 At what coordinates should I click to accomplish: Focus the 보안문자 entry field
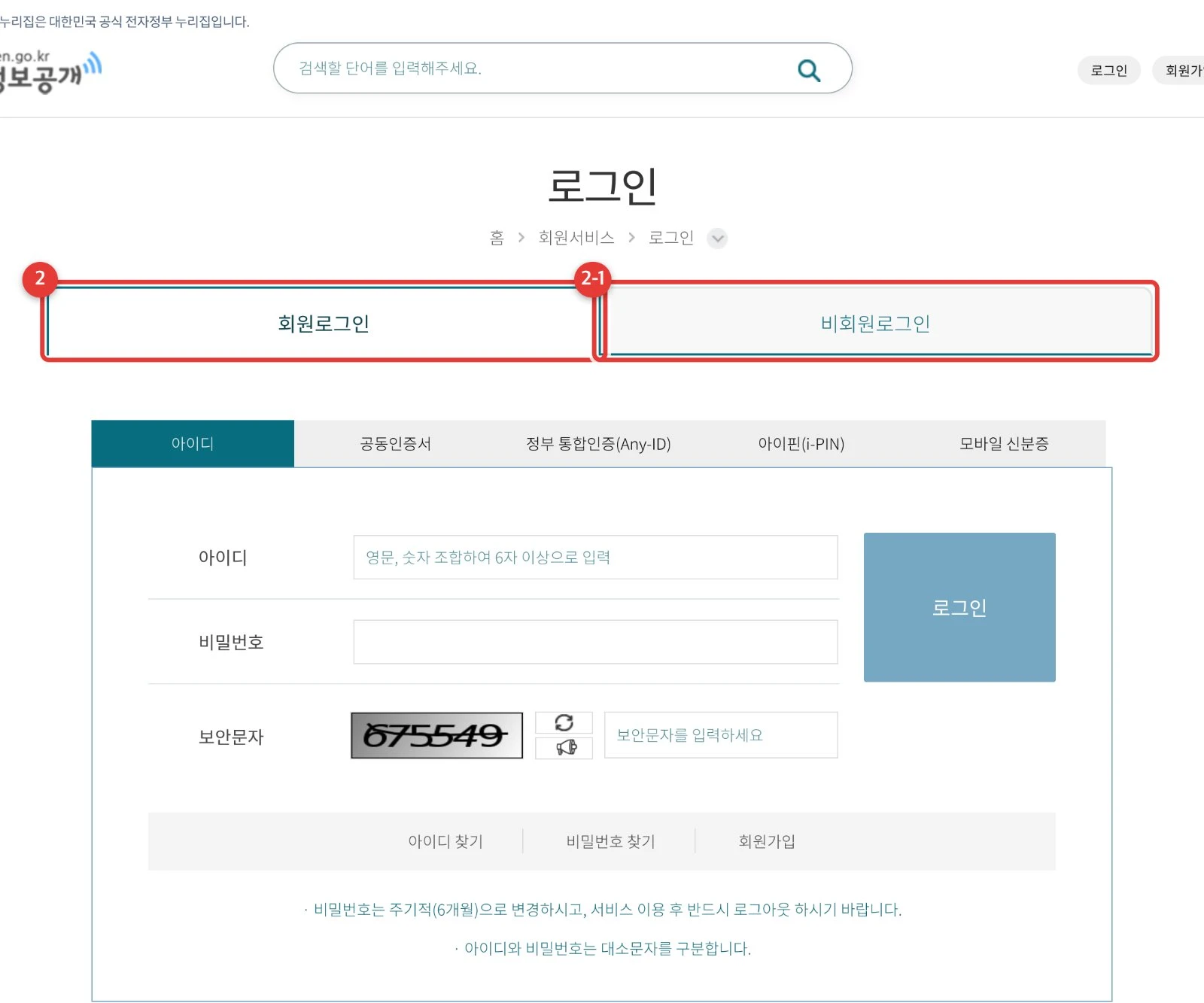721,735
